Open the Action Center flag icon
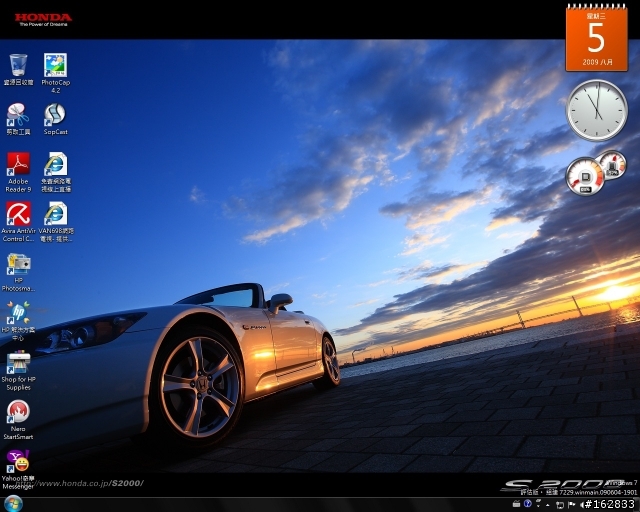This screenshot has height=512, width=640. coord(572,505)
